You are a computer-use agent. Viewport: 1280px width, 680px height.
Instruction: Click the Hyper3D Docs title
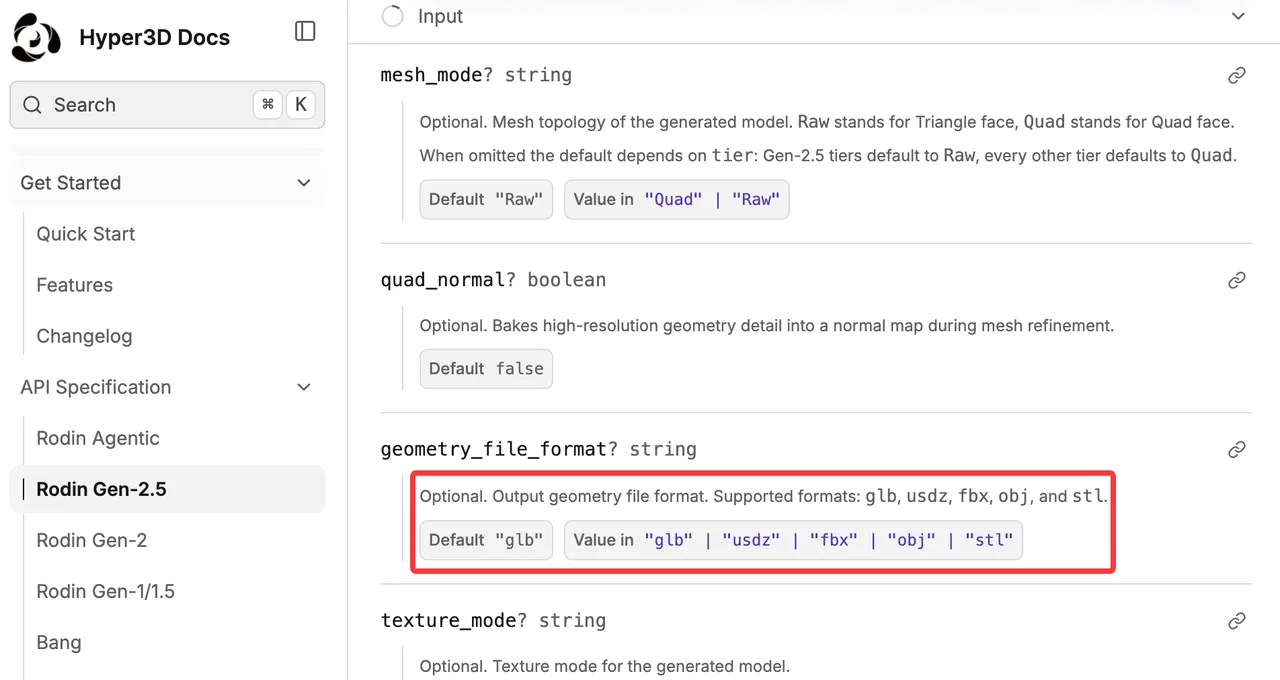(x=155, y=38)
